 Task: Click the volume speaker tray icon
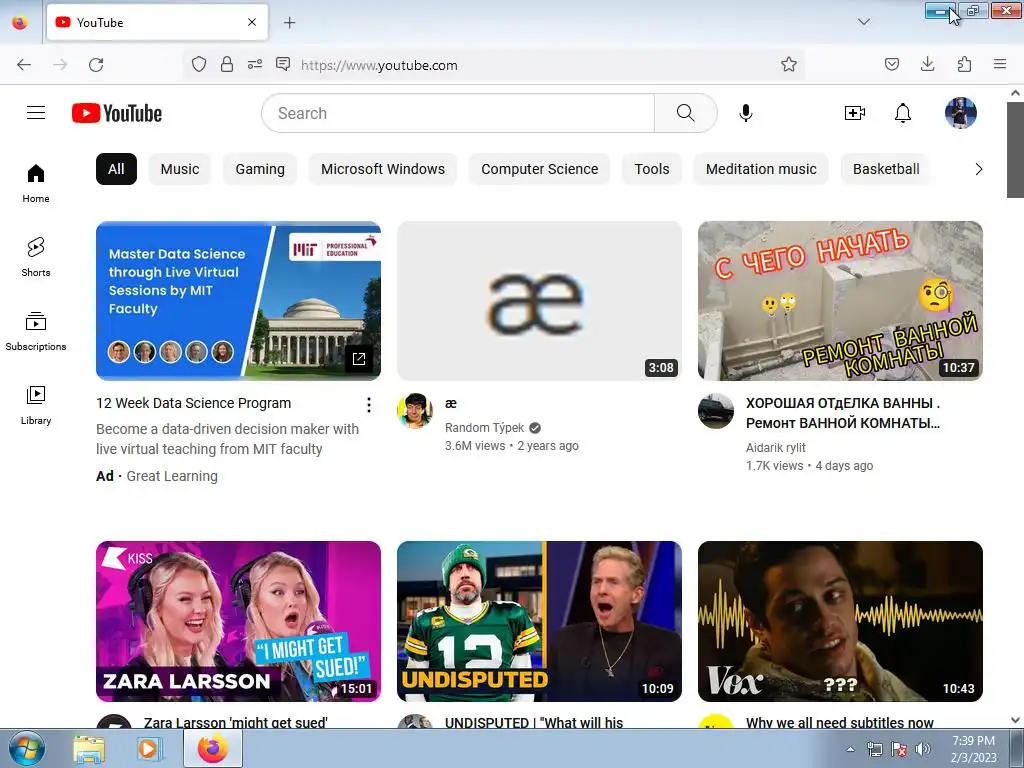click(922, 749)
